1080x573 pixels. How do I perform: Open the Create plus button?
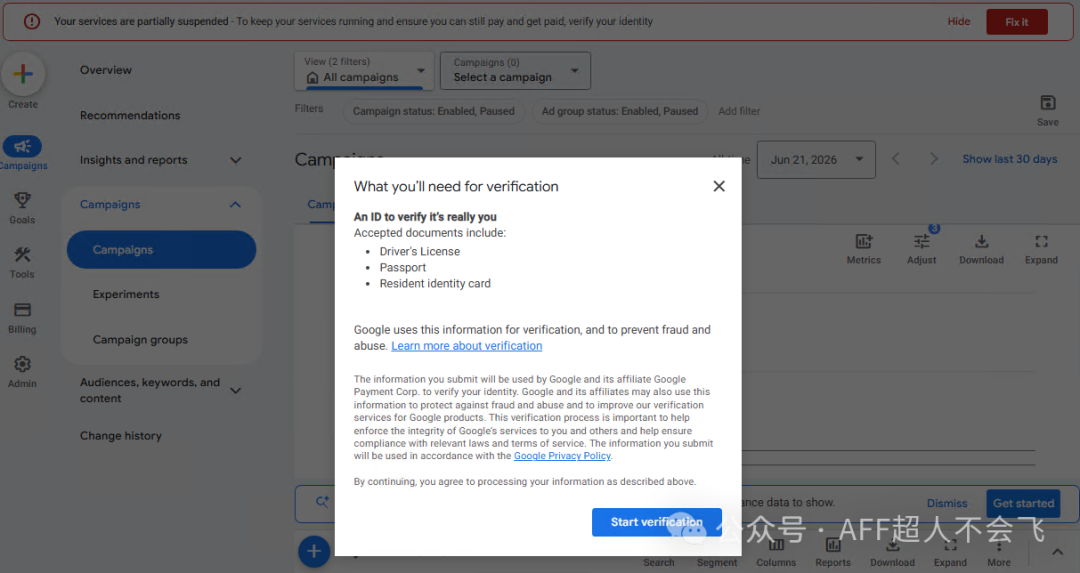(x=23, y=74)
